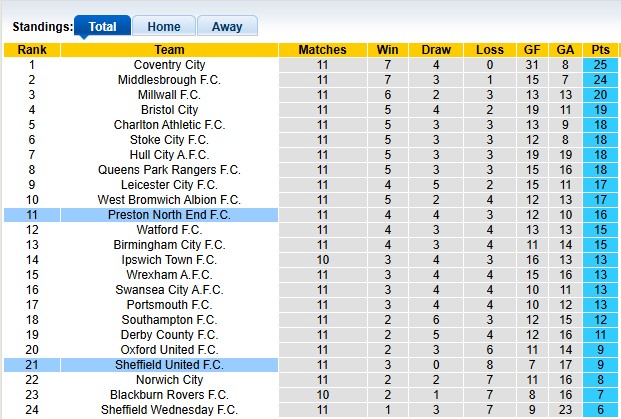The width and height of the screenshot is (621, 419).
Task: Click highlighted Sheffield United F.C. row
Action: tap(169, 365)
